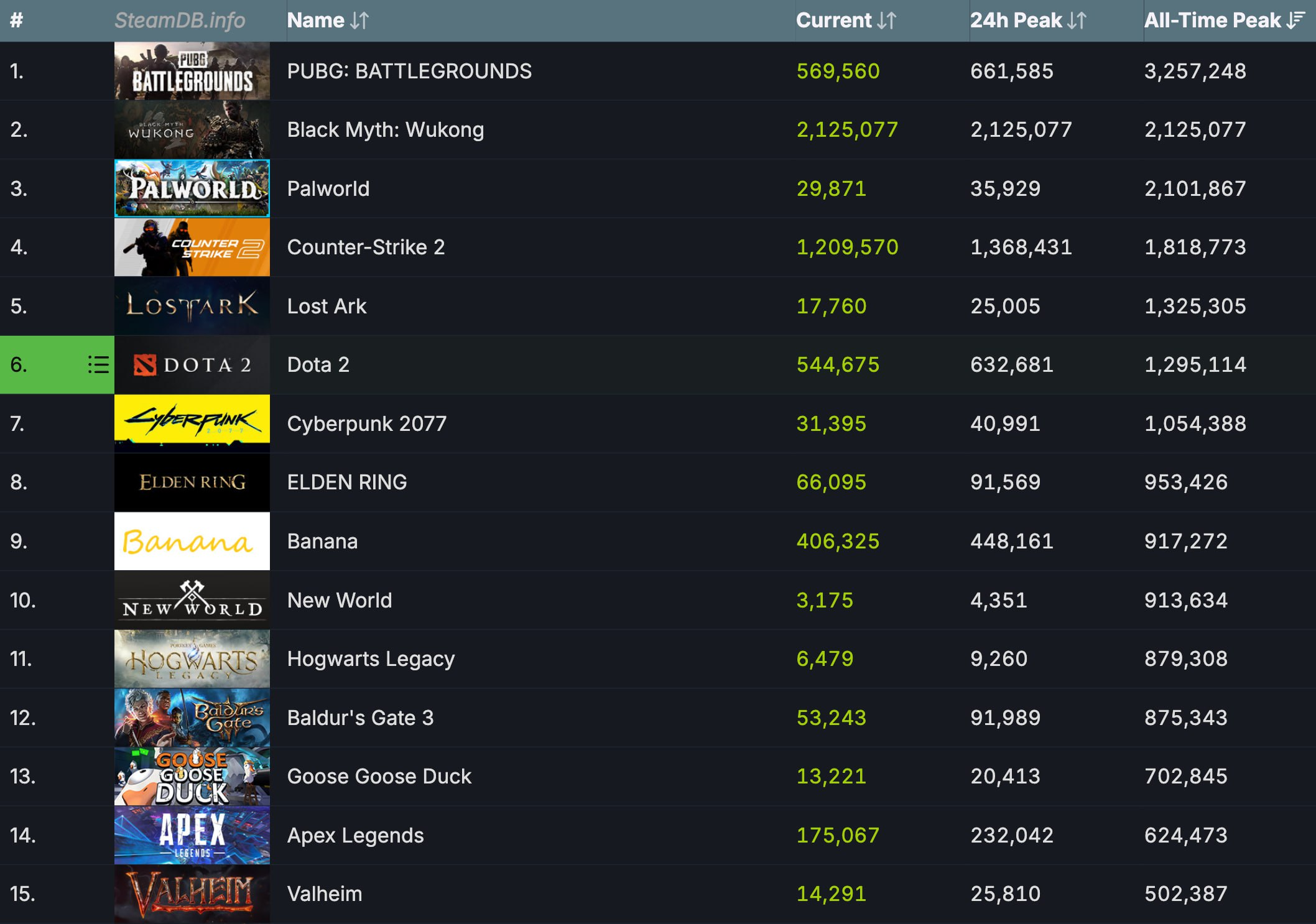This screenshot has width=1316, height=924.
Task: Select the Valheim row name
Action: point(324,894)
